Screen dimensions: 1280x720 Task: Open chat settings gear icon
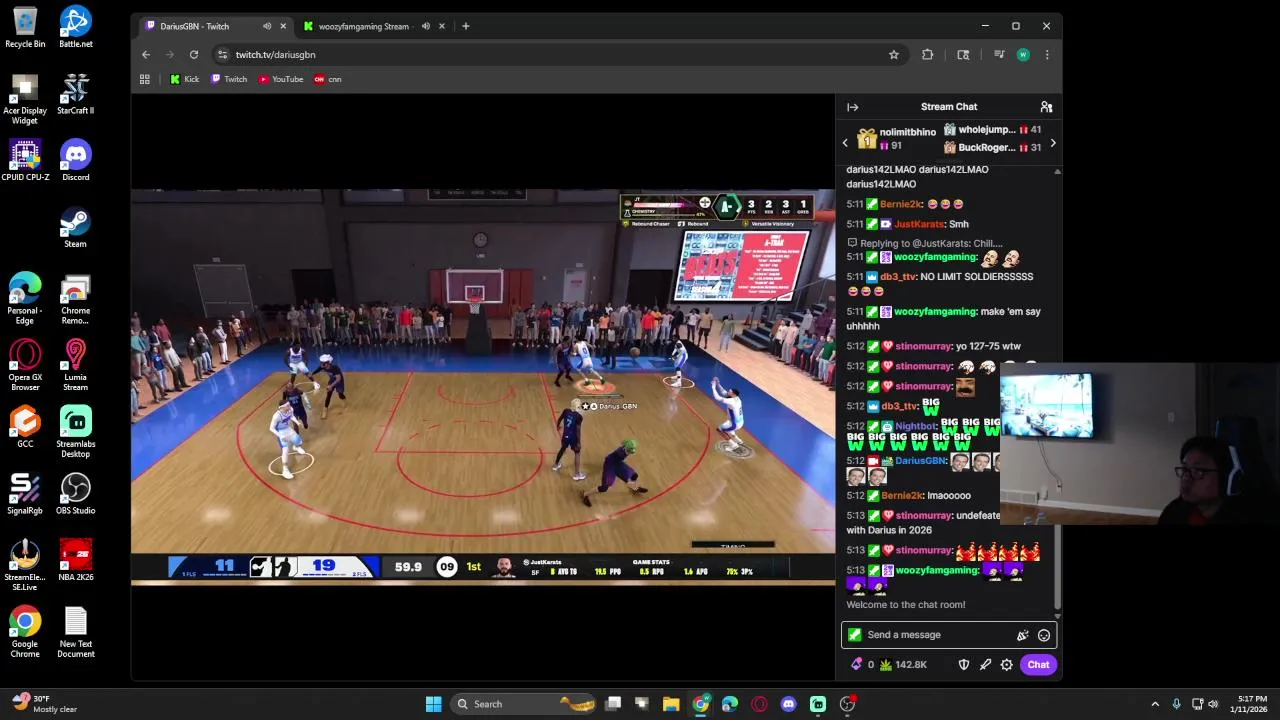[x=1007, y=665]
